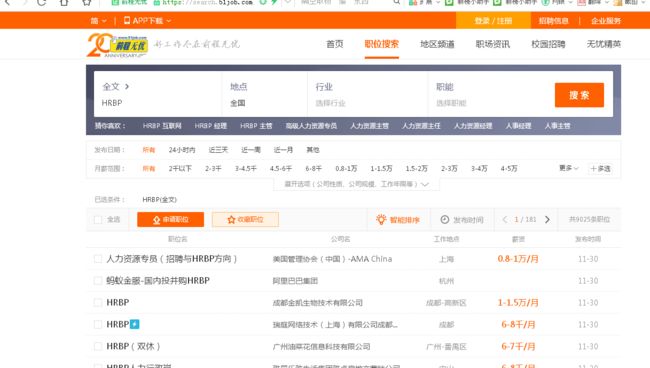
Task: Click the 企业服务 link
Action: [606, 21]
